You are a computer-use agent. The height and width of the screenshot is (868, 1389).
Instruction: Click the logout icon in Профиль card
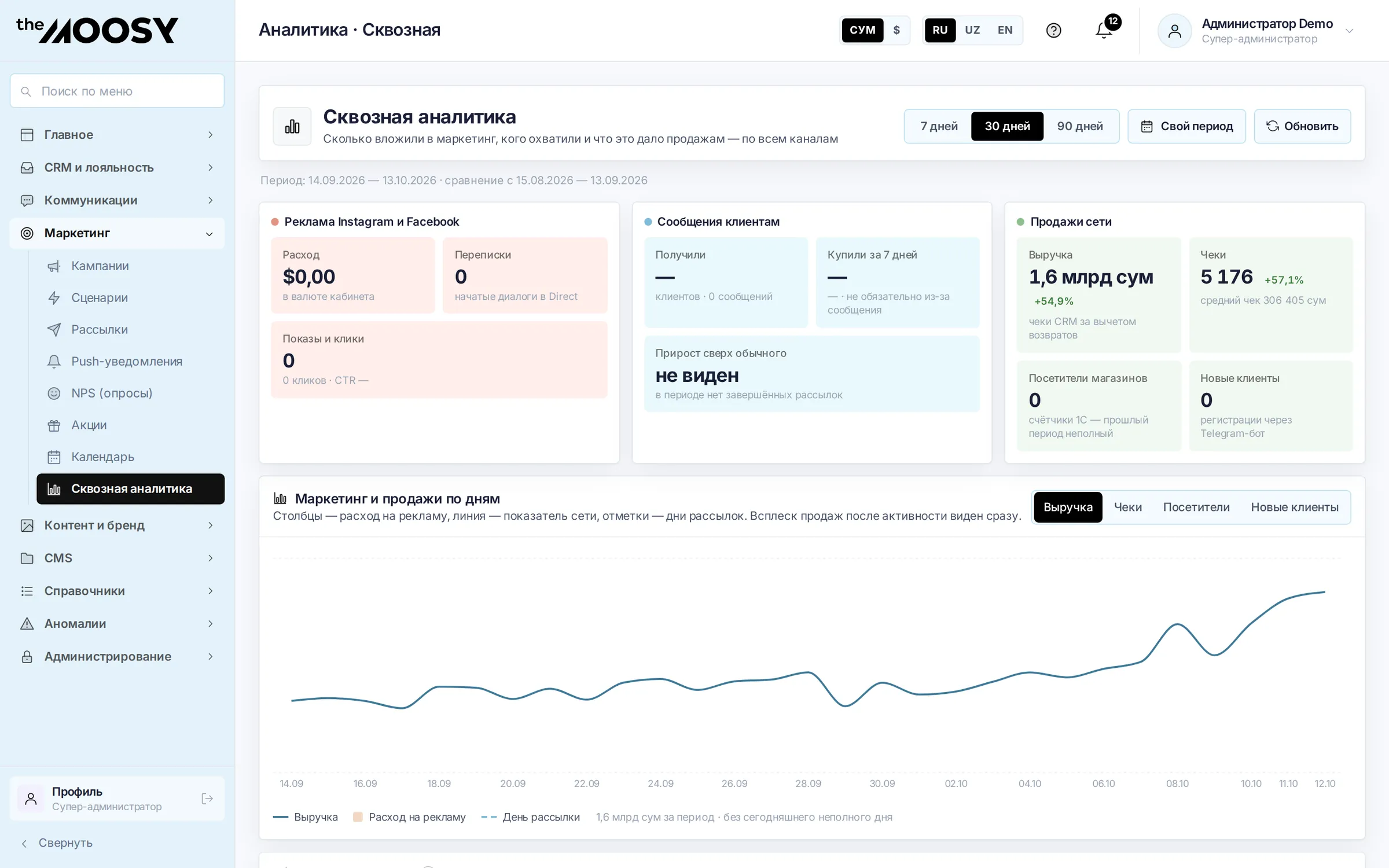[x=207, y=799]
